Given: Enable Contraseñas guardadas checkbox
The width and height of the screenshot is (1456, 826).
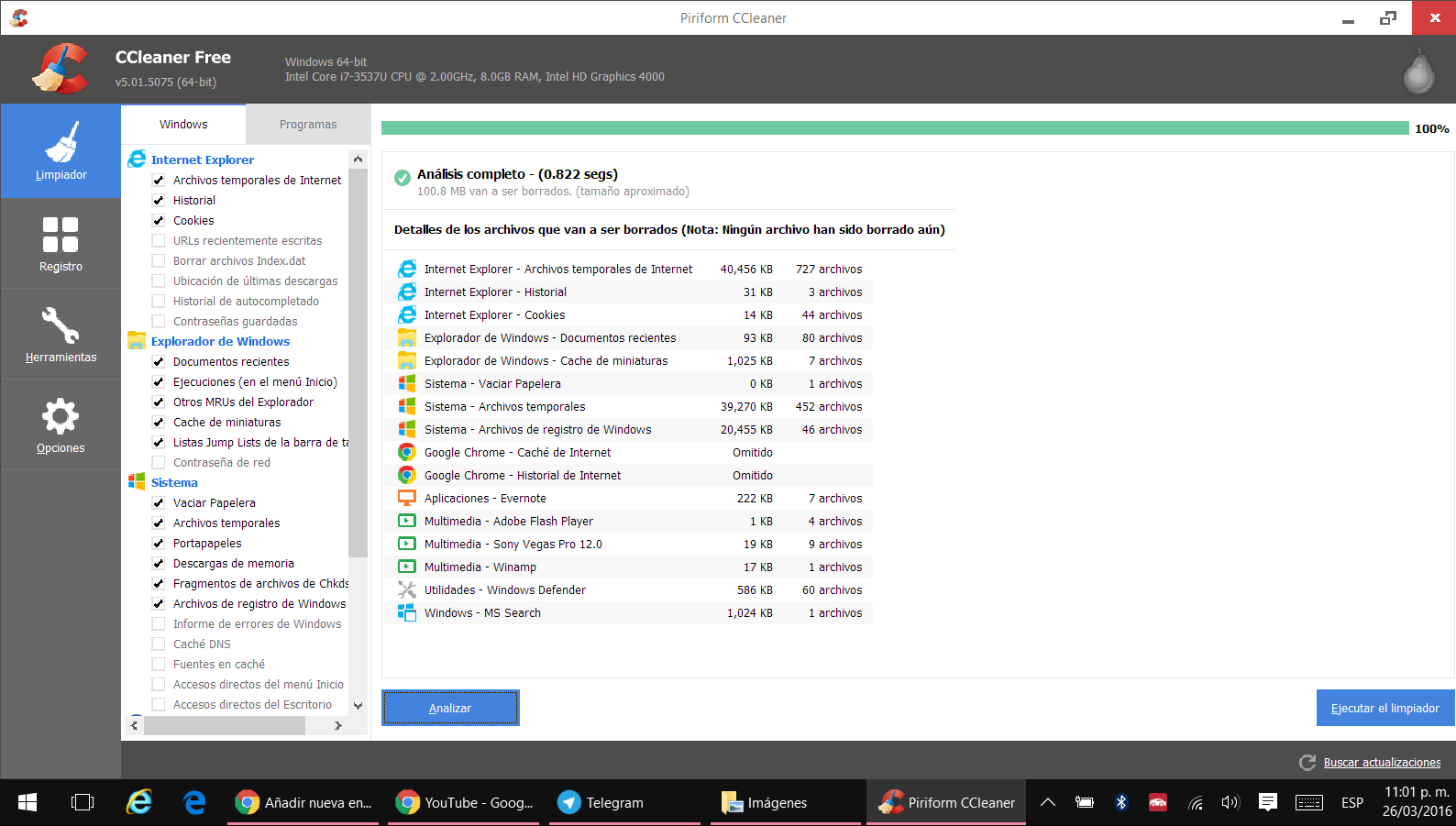Looking at the screenshot, I should coord(159,321).
